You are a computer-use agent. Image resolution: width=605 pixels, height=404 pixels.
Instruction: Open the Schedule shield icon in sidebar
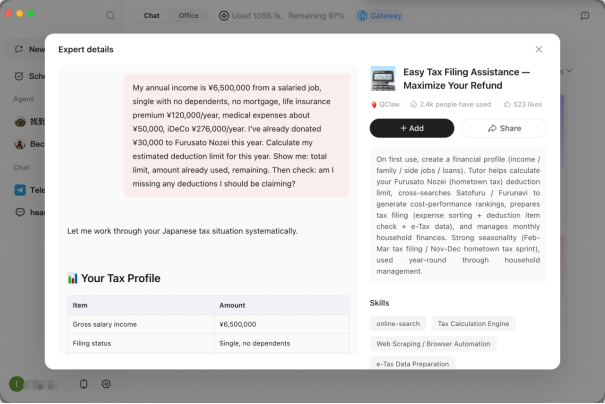tap(19, 76)
